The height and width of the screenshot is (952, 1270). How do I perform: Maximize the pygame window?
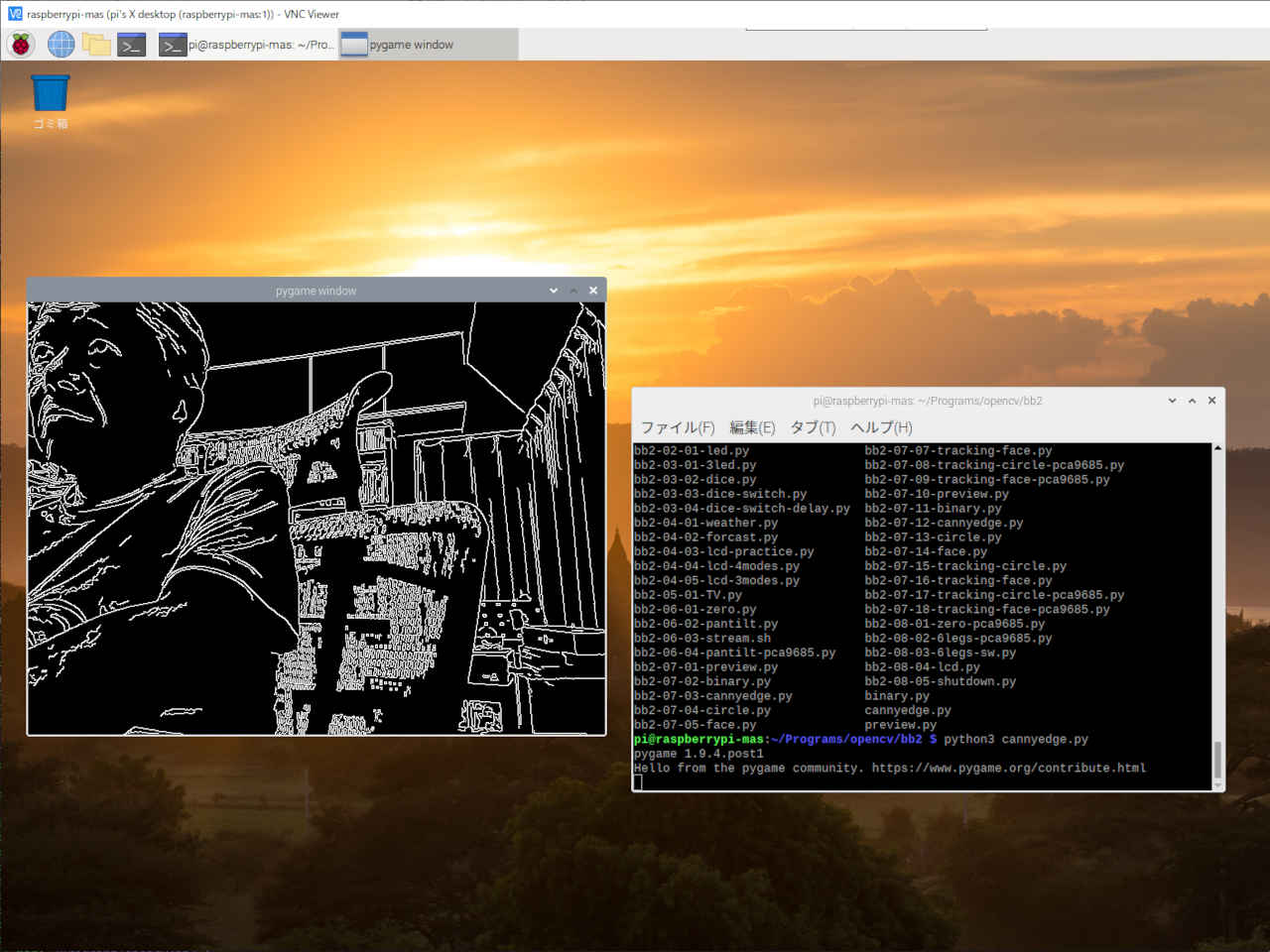tap(573, 291)
